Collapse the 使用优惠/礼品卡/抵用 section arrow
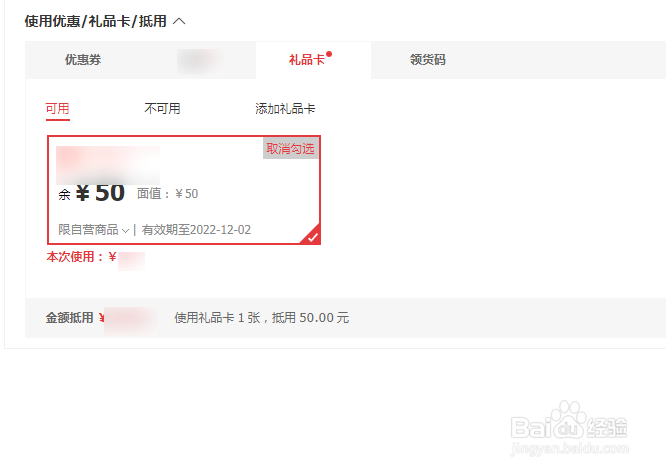This screenshot has width=666, height=472. [179, 21]
